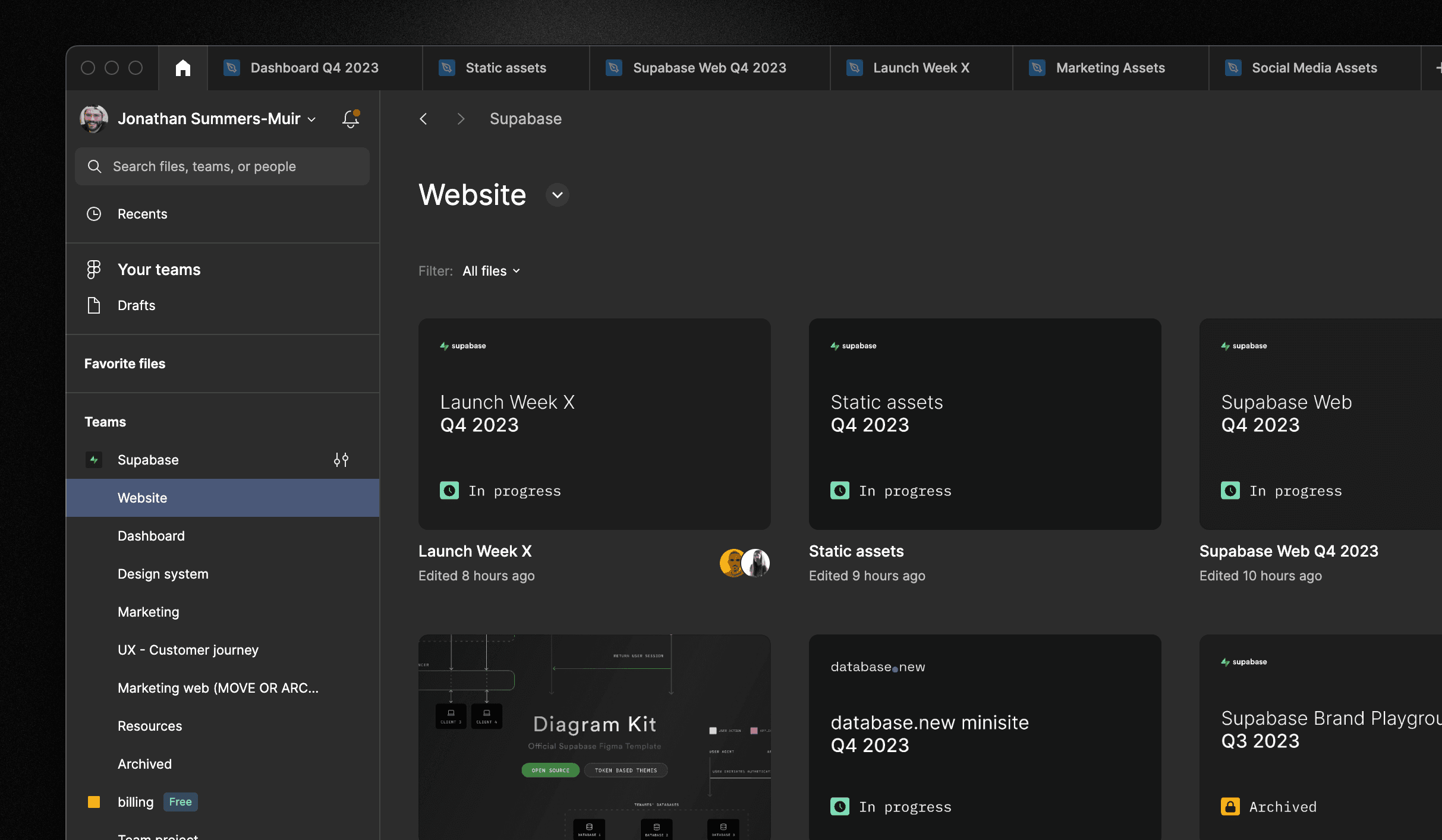Open the Launch Week X file thumbnail
1442x840 pixels.
(594, 424)
